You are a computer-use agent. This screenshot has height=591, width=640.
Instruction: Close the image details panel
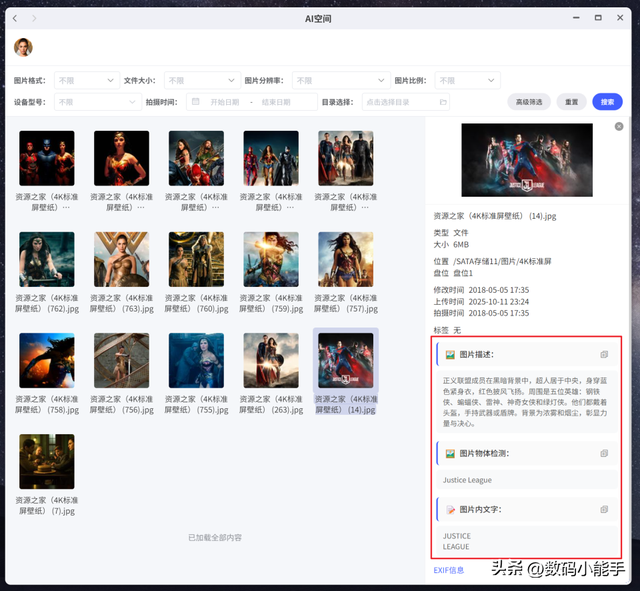coord(619,127)
